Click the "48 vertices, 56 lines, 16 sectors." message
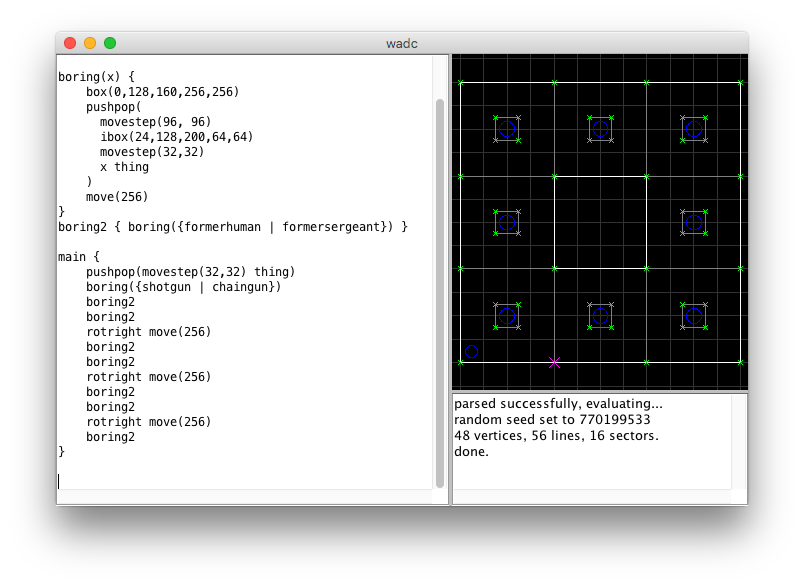The width and height of the screenshot is (804, 586). click(556, 436)
